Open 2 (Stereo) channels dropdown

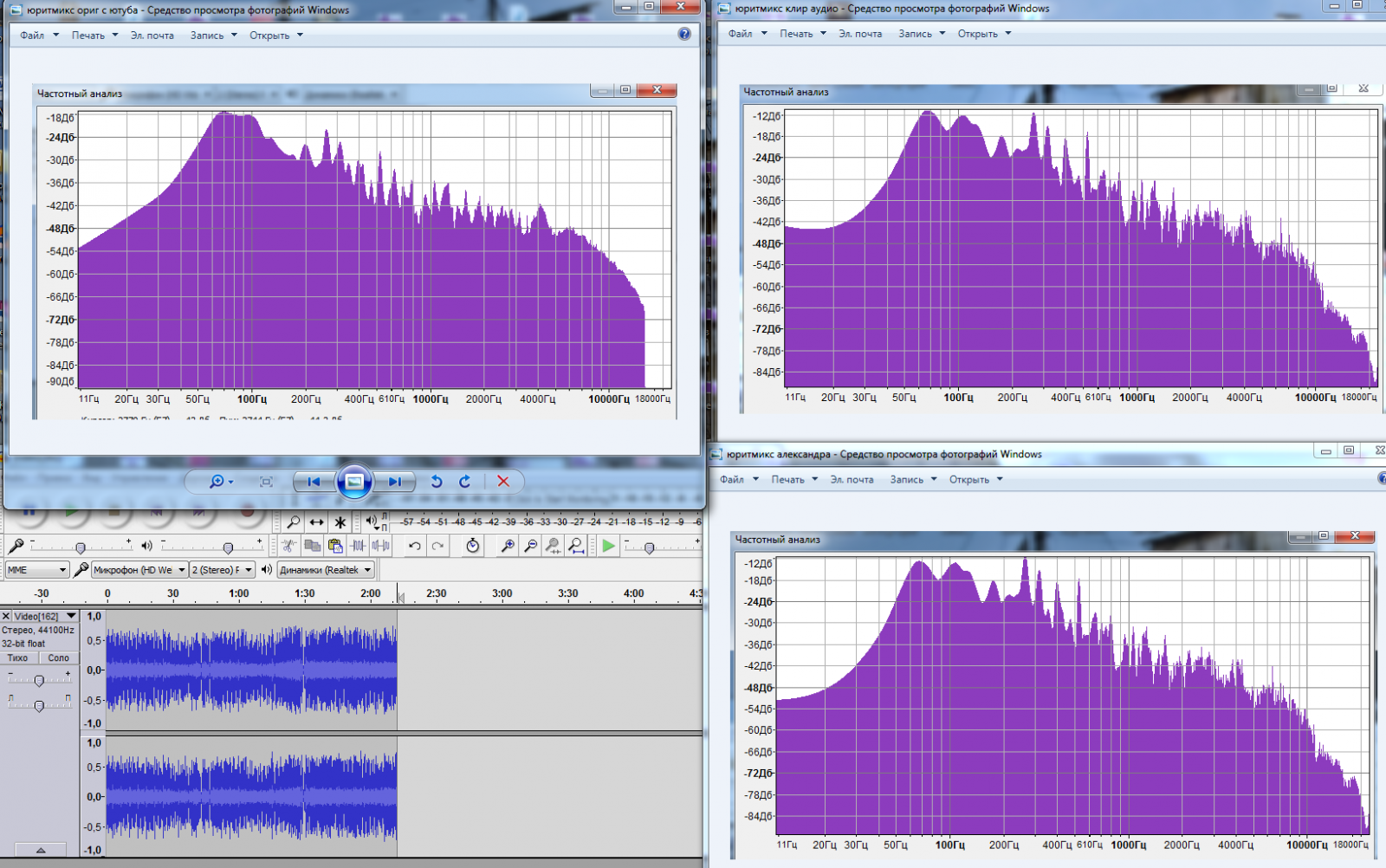click(x=223, y=570)
